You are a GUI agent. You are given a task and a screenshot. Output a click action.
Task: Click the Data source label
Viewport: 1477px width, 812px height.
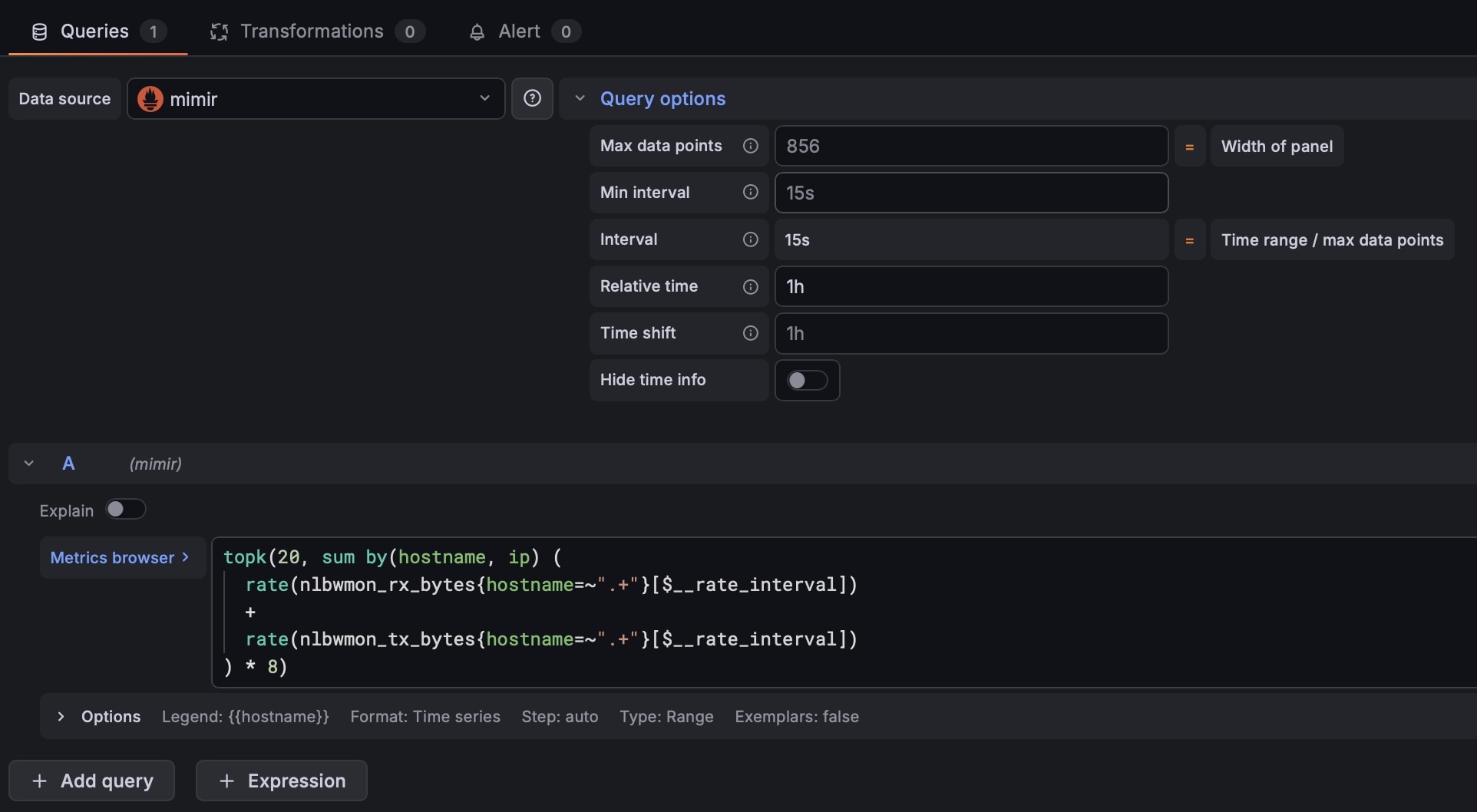pyautogui.click(x=64, y=98)
